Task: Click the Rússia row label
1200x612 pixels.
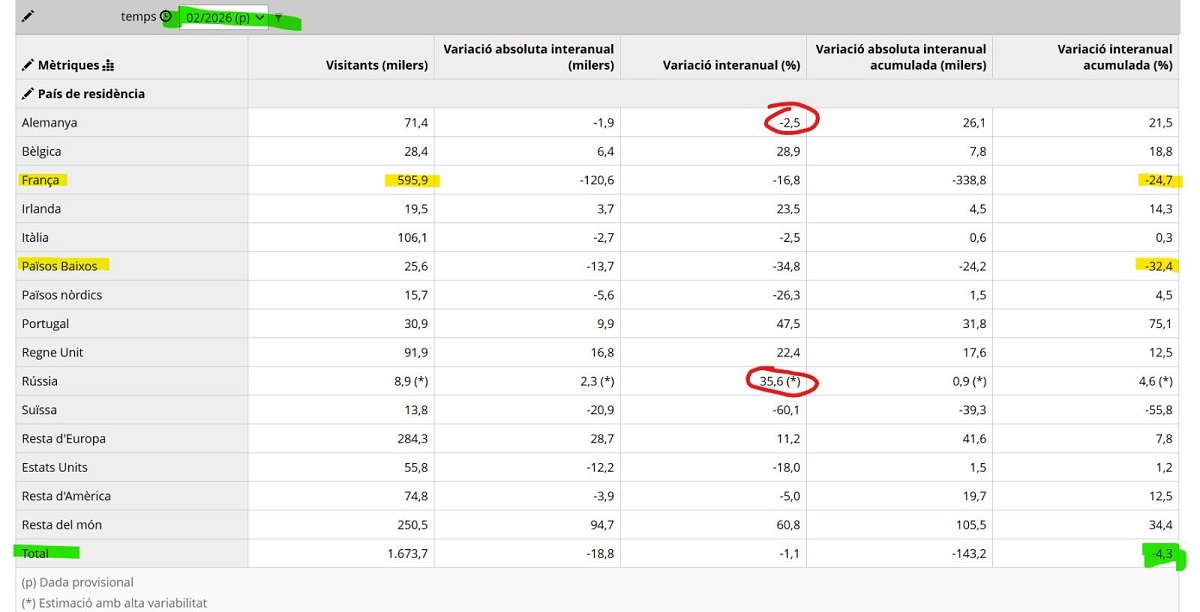Action: [40, 381]
